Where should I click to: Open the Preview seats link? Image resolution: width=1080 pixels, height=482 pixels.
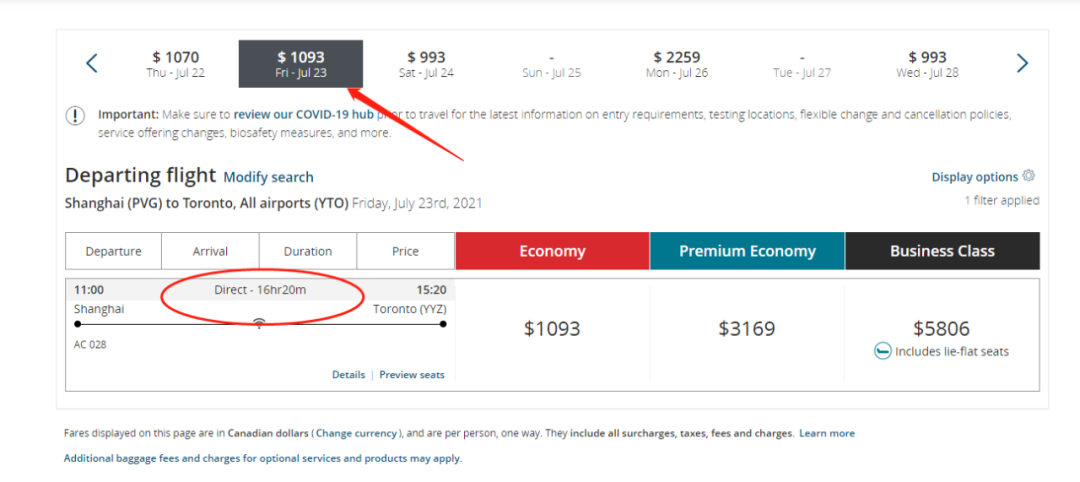point(411,375)
